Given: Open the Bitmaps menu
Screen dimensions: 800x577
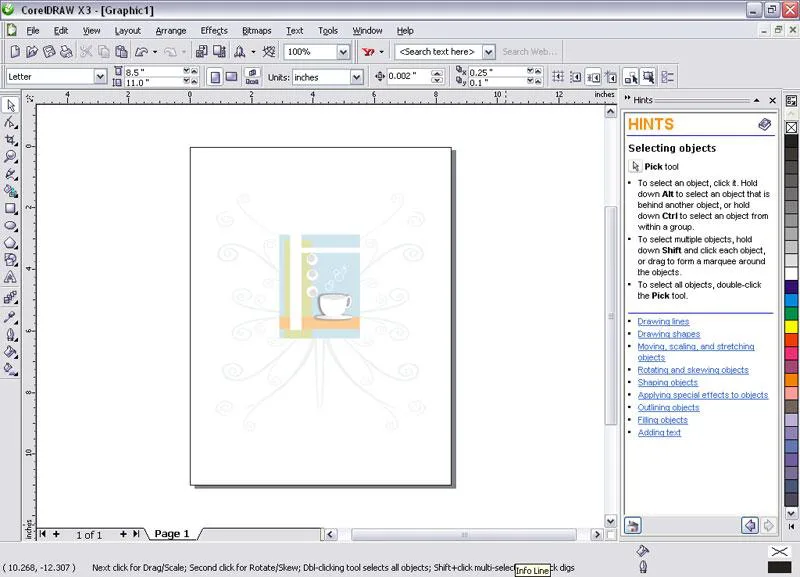Looking at the screenshot, I should coord(257,30).
